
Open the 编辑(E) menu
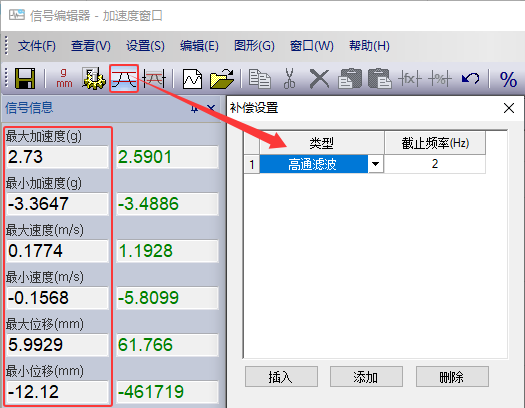199,46
